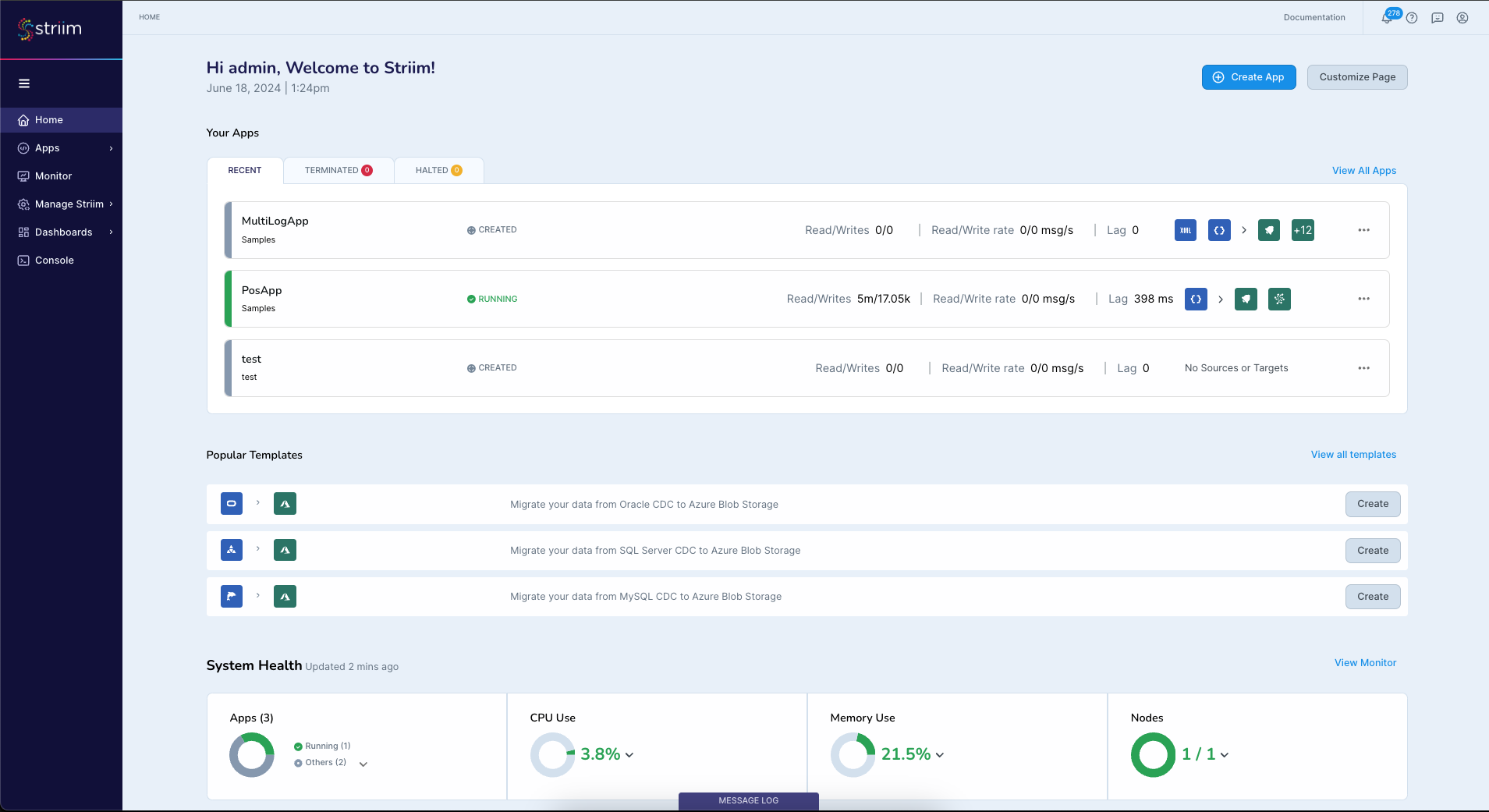Viewport: 1489px width, 812px height.
Task: Click the +12 more targets badge
Action: coord(1303,230)
